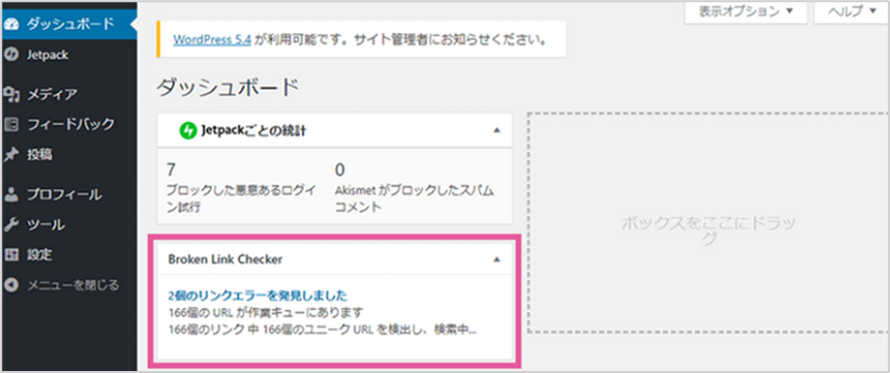Click the media icon beside メディア

click(10, 94)
